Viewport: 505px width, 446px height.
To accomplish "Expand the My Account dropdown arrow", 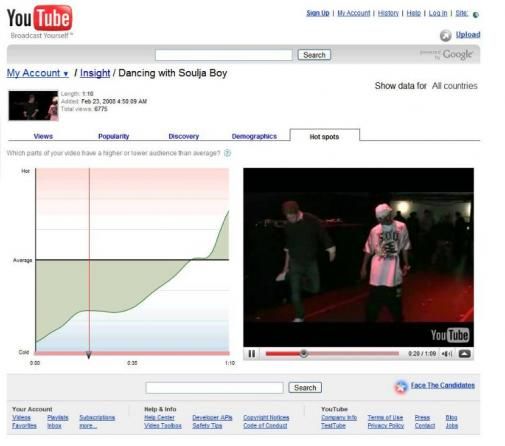I will coord(66,74).
